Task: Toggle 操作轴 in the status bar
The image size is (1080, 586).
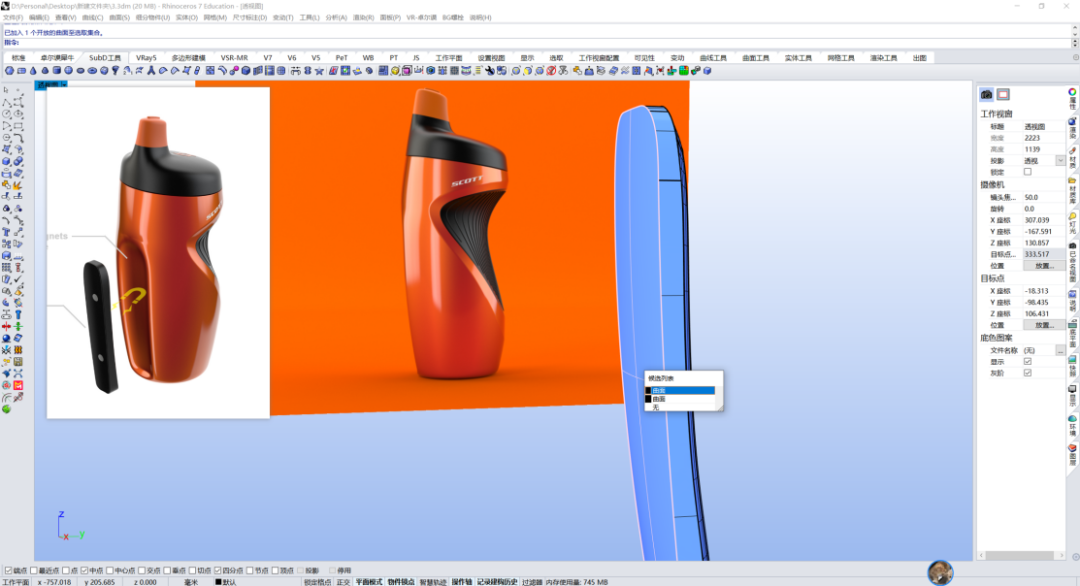Action: (x=461, y=582)
